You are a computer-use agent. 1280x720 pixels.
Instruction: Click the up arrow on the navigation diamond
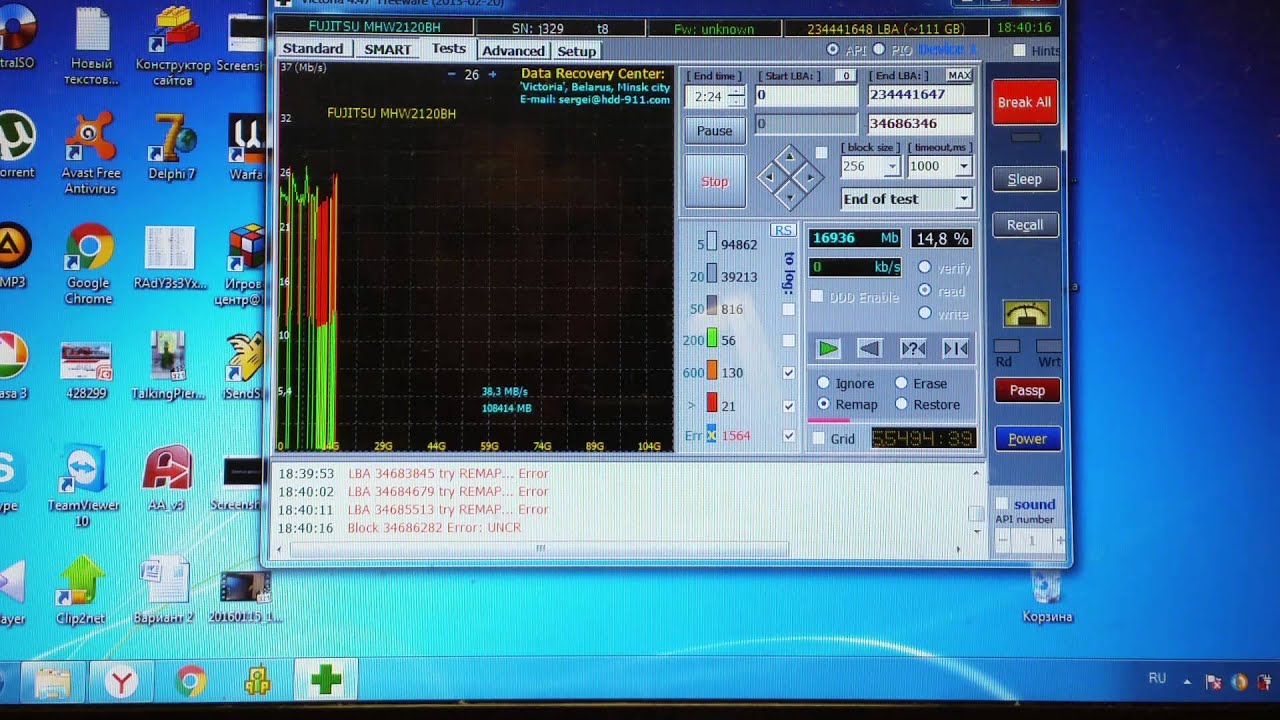coord(790,157)
